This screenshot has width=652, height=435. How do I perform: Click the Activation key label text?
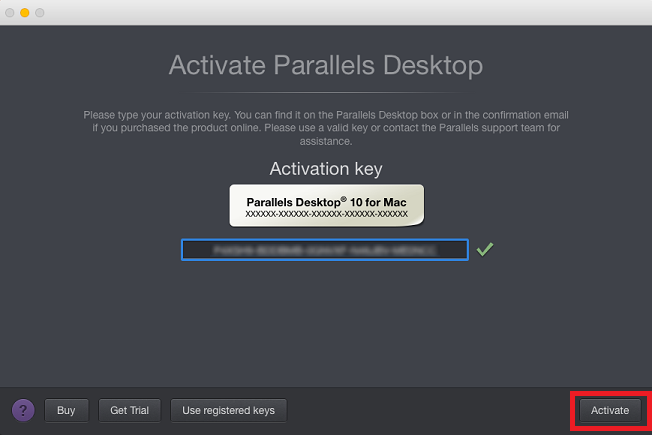[326, 169]
